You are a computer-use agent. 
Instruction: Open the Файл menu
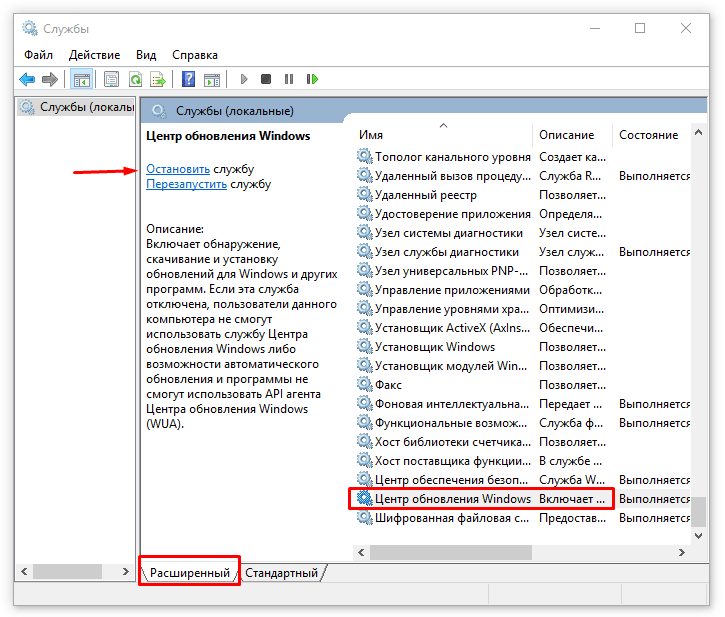tap(38, 55)
